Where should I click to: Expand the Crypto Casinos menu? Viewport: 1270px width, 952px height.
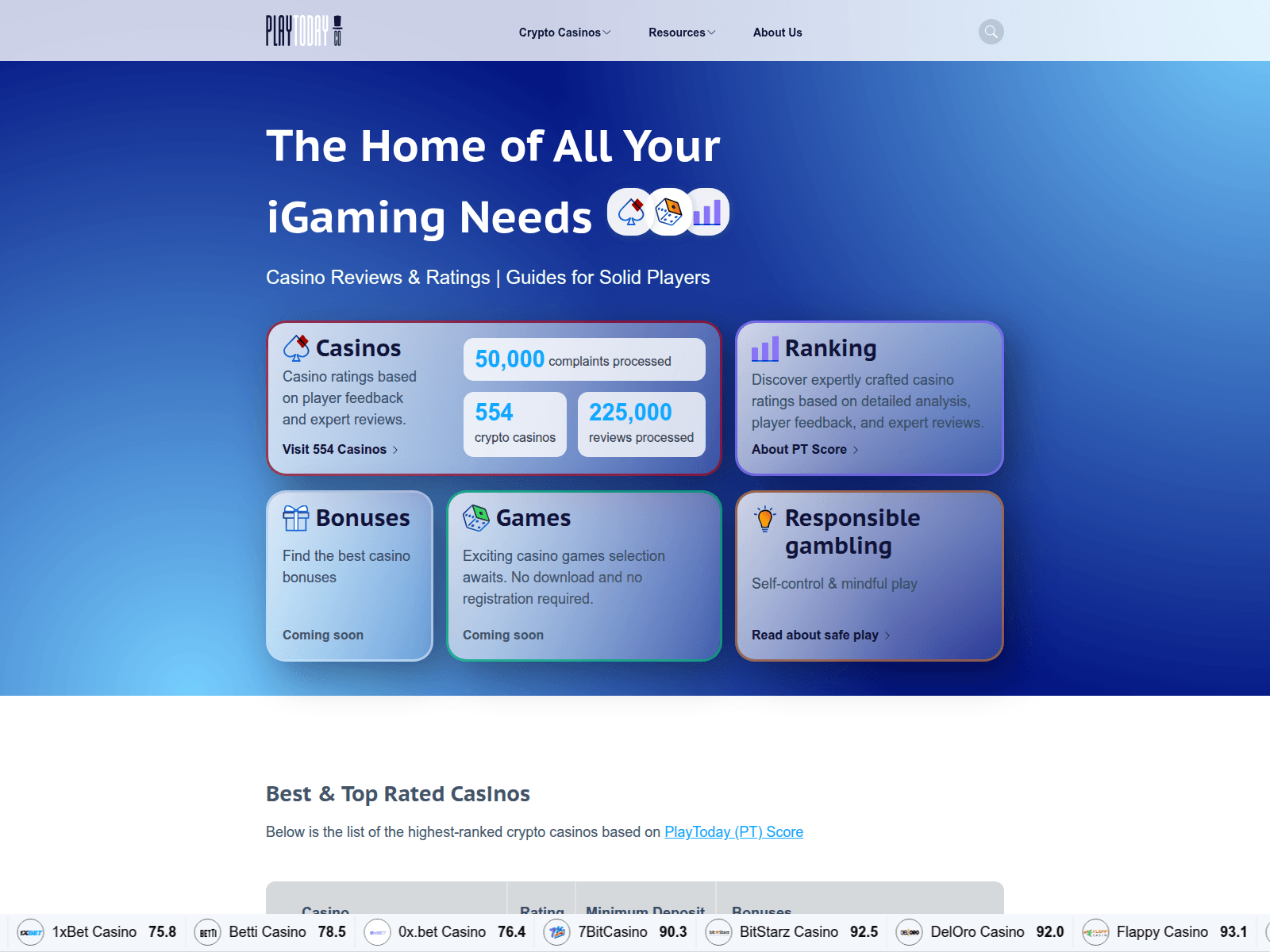pos(564,33)
